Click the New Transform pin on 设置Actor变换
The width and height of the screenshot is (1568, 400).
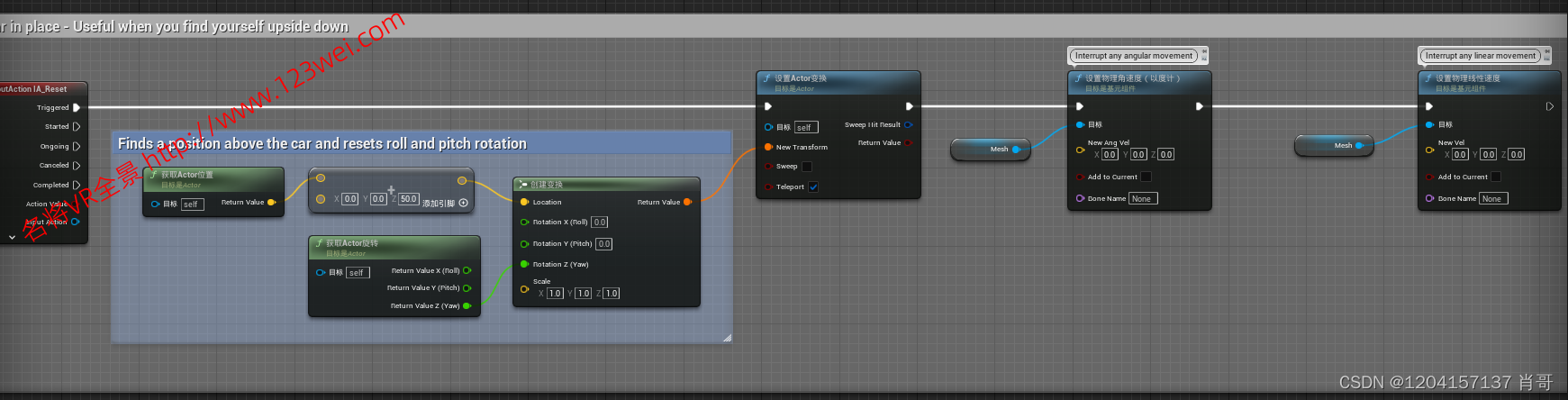coord(768,147)
